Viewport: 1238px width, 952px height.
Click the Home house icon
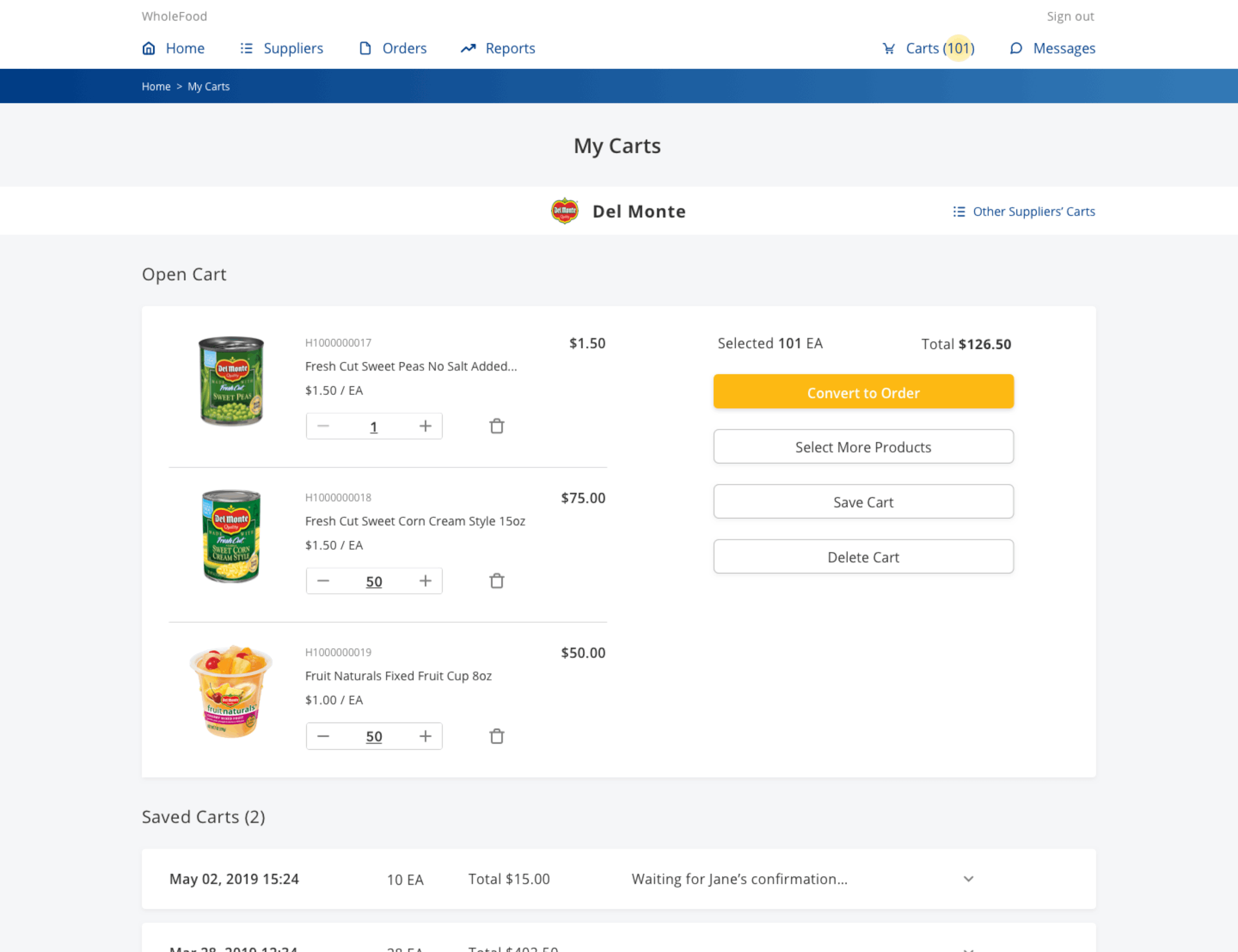tap(149, 49)
